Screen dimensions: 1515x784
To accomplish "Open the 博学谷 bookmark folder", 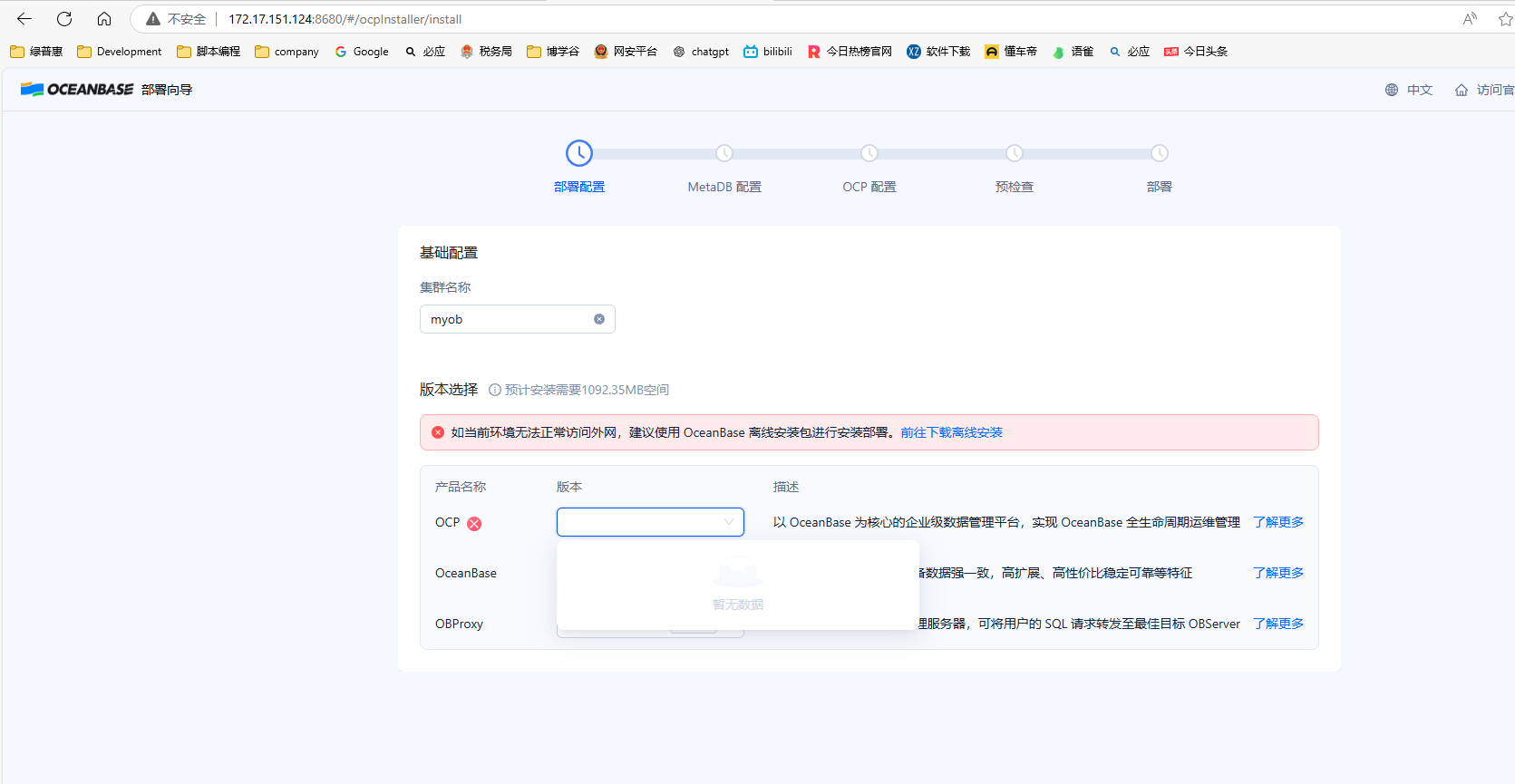I will (553, 52).
